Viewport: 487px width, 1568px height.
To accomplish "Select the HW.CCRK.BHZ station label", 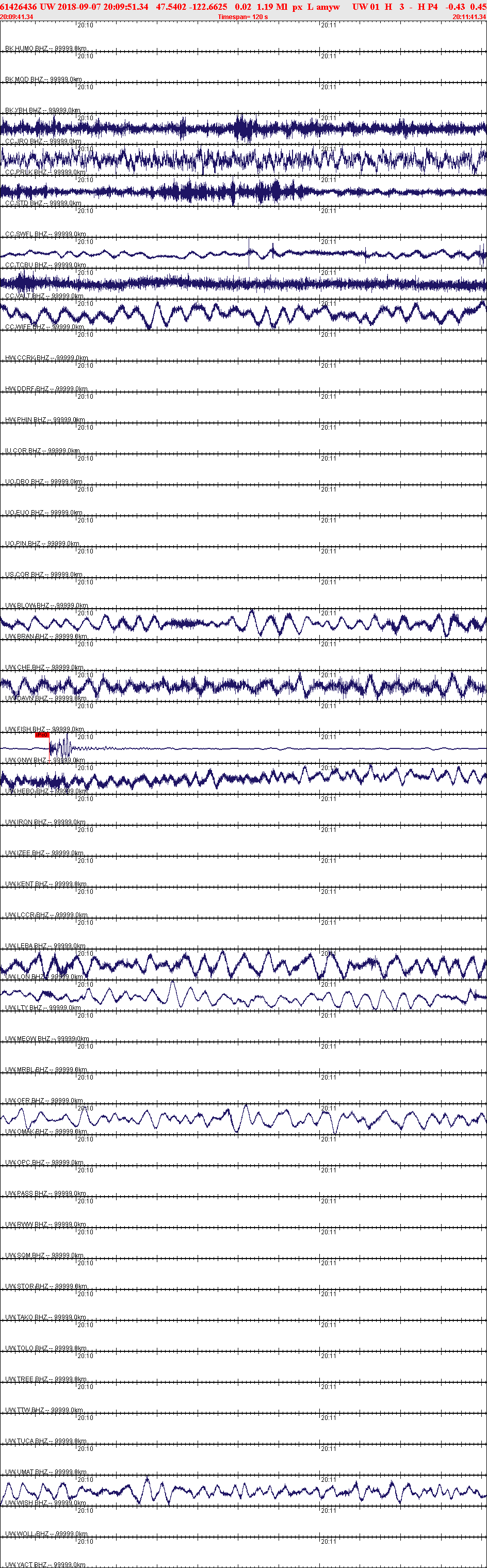I will point(46,358).
